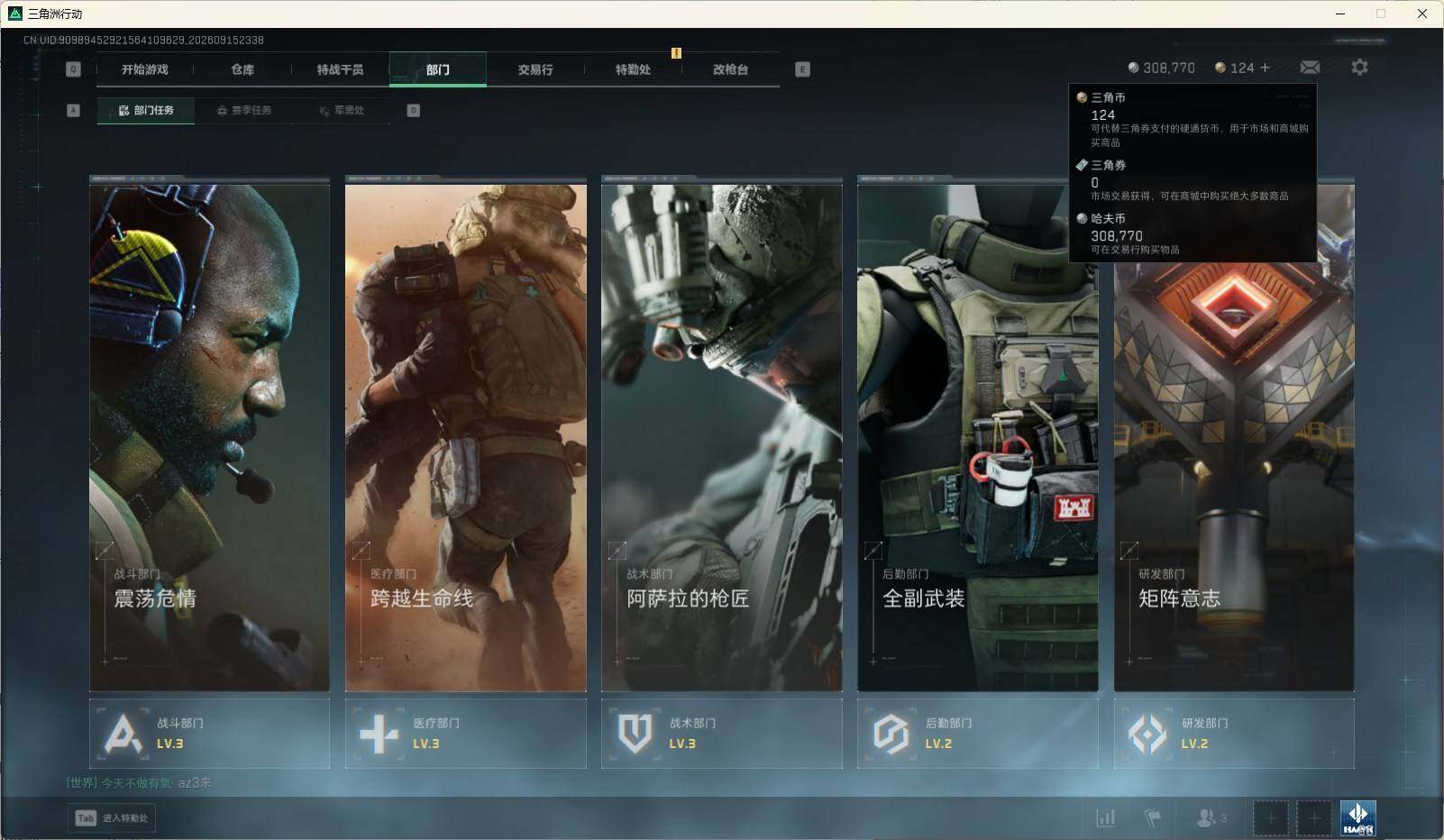The width and height of the screenshot is (1444, 840).
Task: Click the Q key hint before 开始游戏
Action: [74, 69]
